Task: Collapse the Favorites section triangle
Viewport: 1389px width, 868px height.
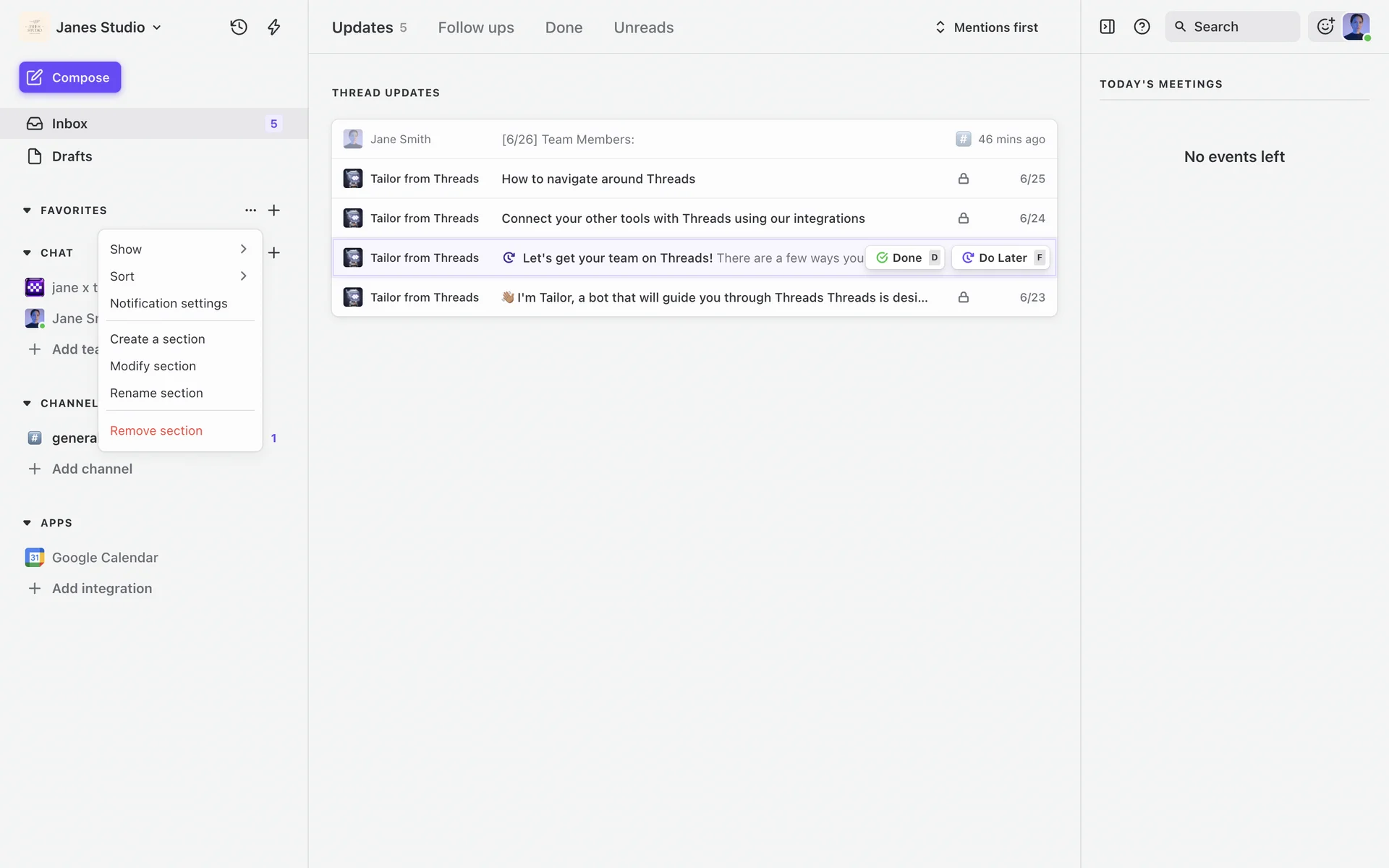Action: [27, 210]
